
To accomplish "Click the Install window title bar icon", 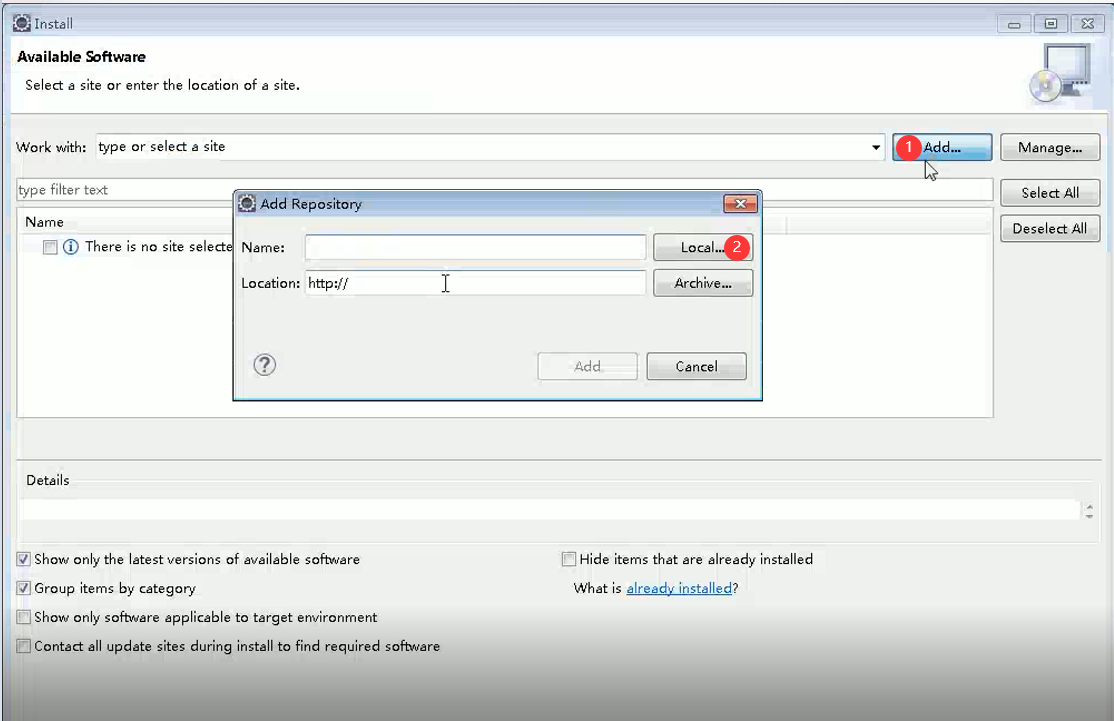I will click(x=22, y=23).
